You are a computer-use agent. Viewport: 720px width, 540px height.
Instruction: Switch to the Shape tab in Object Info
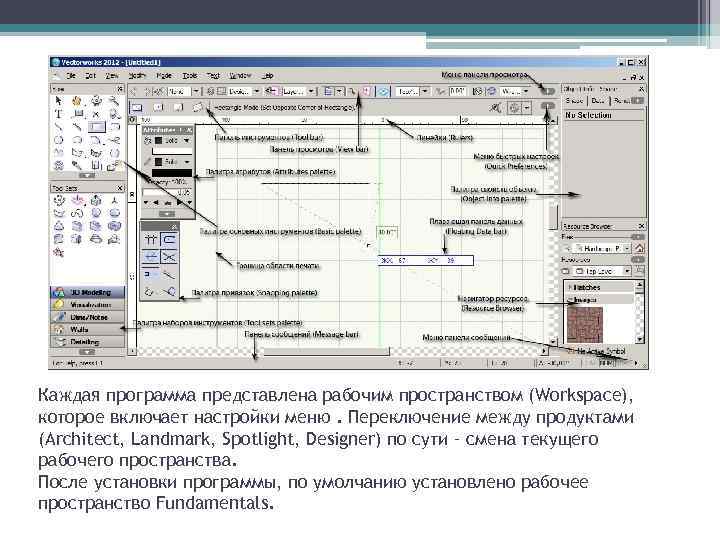[574, 101]
